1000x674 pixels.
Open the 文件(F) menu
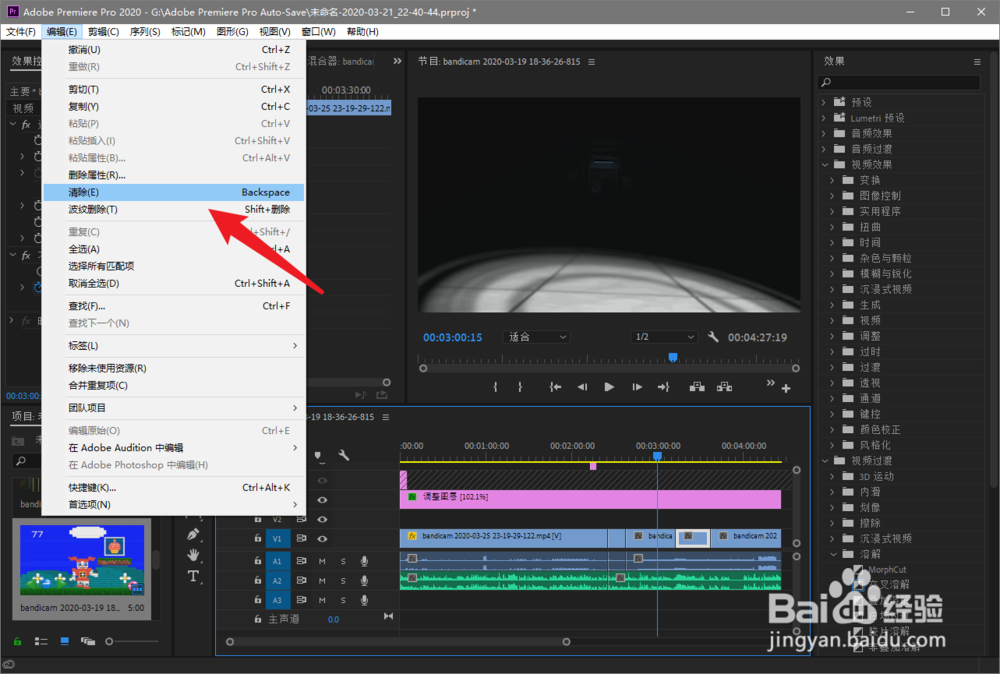pos(21,31)
